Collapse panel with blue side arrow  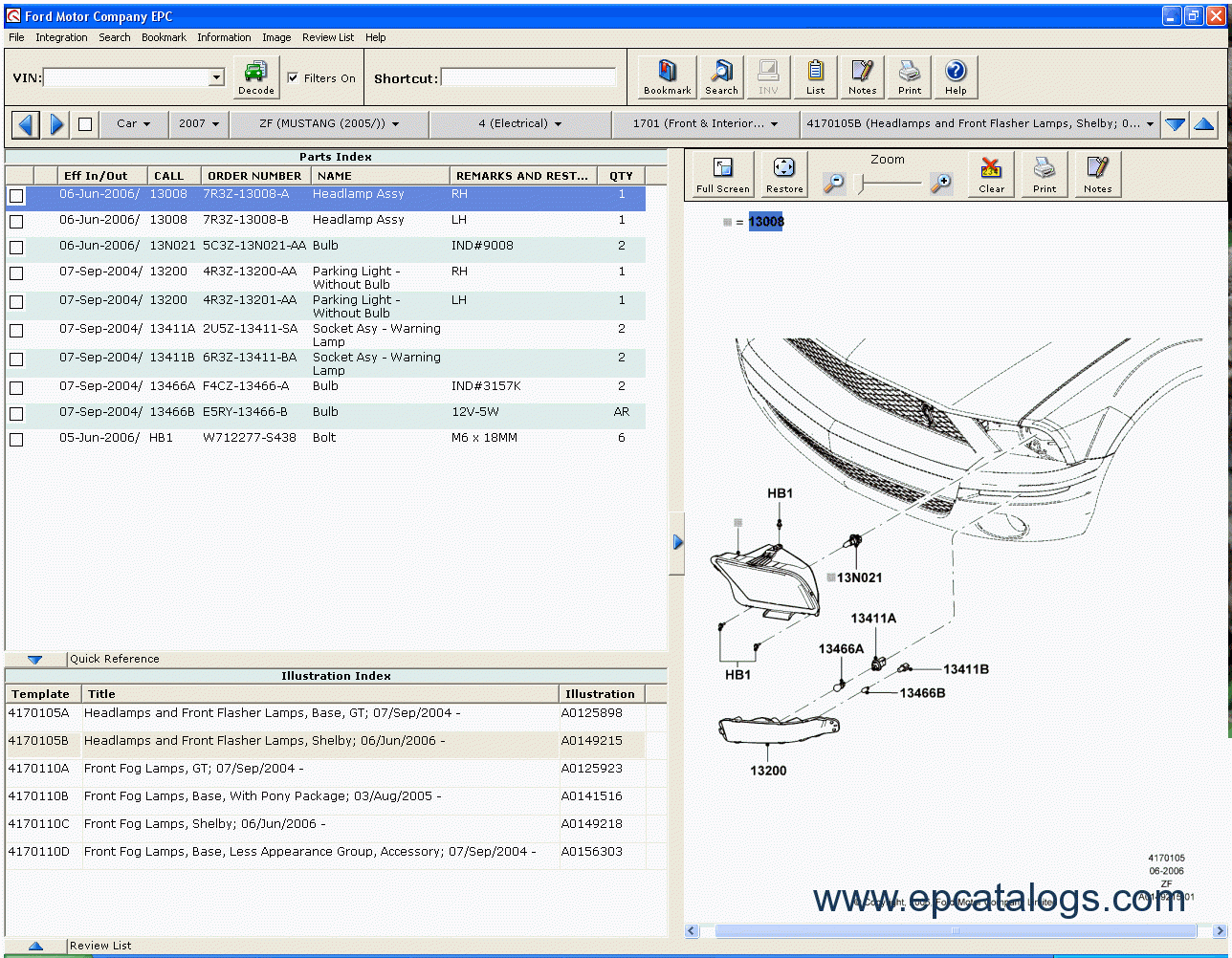point(677,542)
